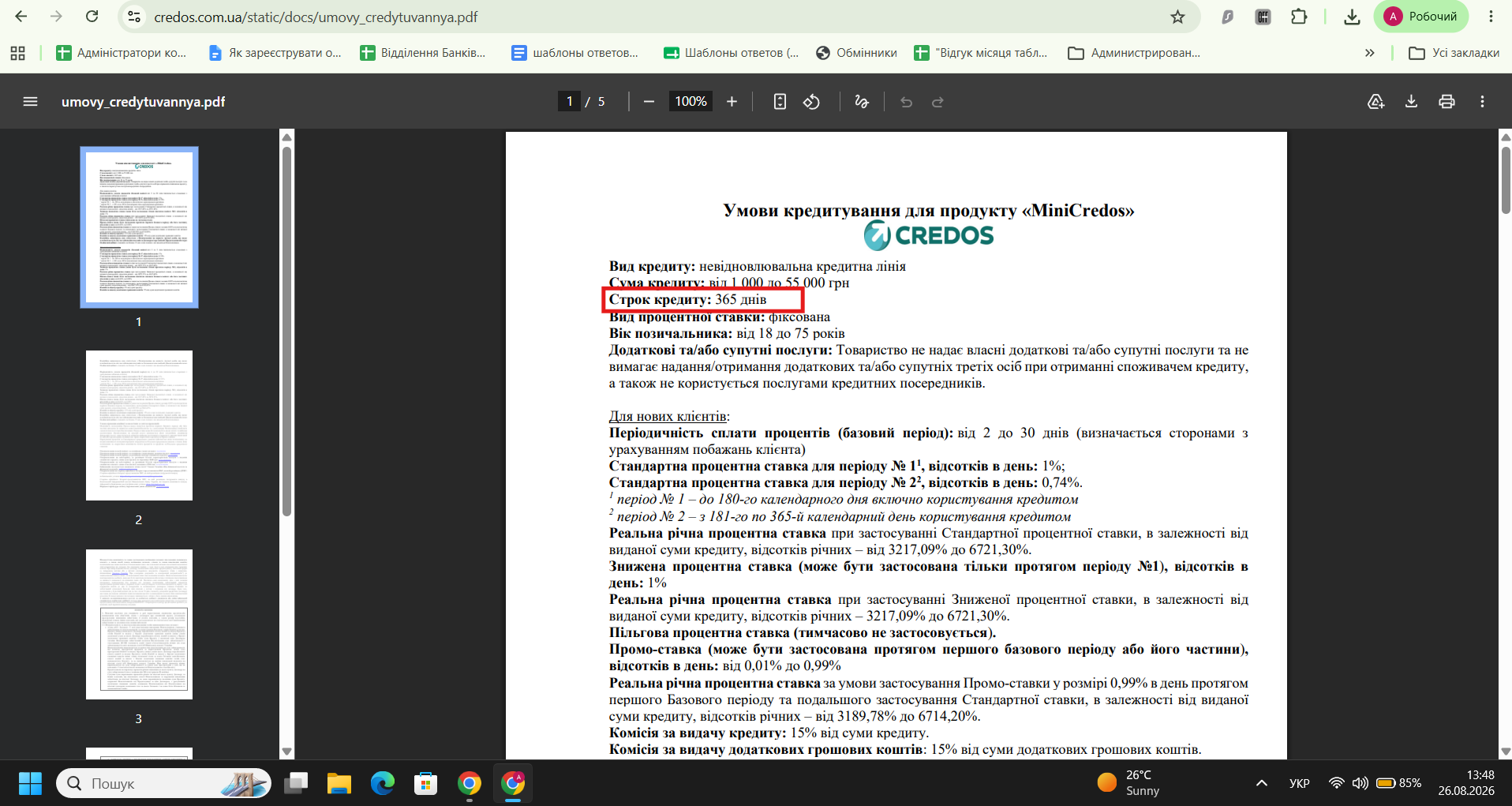
Task: Click the «MiniCredos» document heading
Action: tap(928, 210)
